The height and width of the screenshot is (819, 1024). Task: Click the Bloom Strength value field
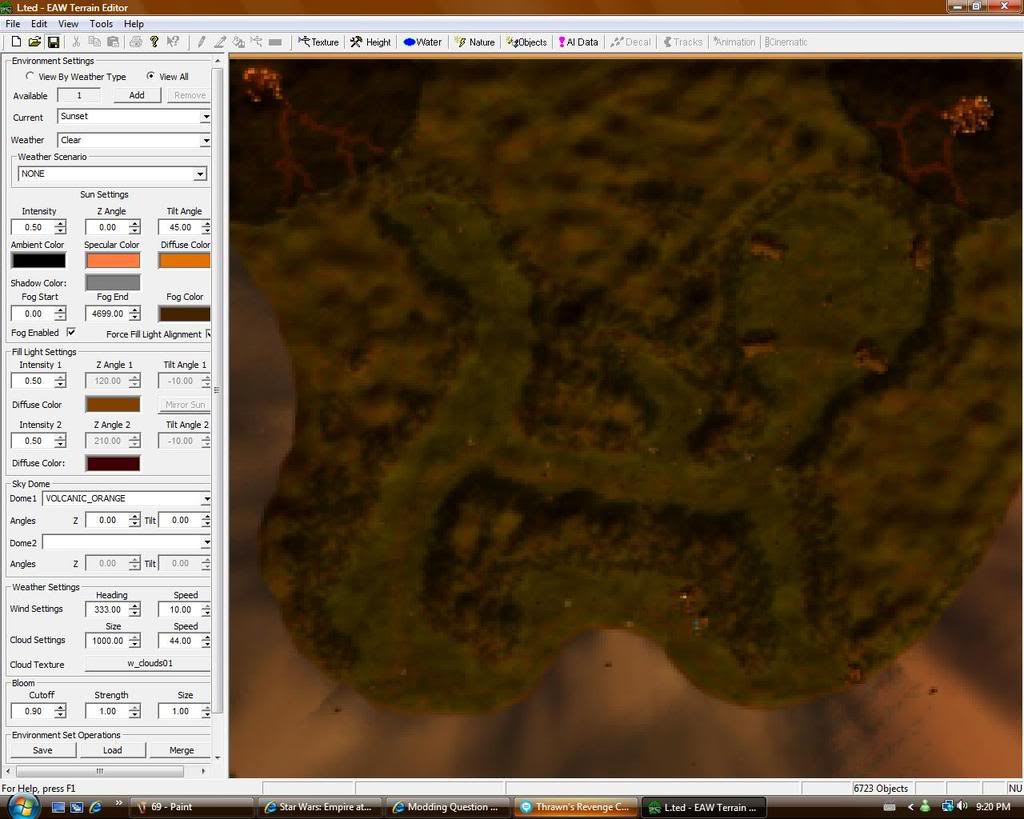click(x=107, y=711)
